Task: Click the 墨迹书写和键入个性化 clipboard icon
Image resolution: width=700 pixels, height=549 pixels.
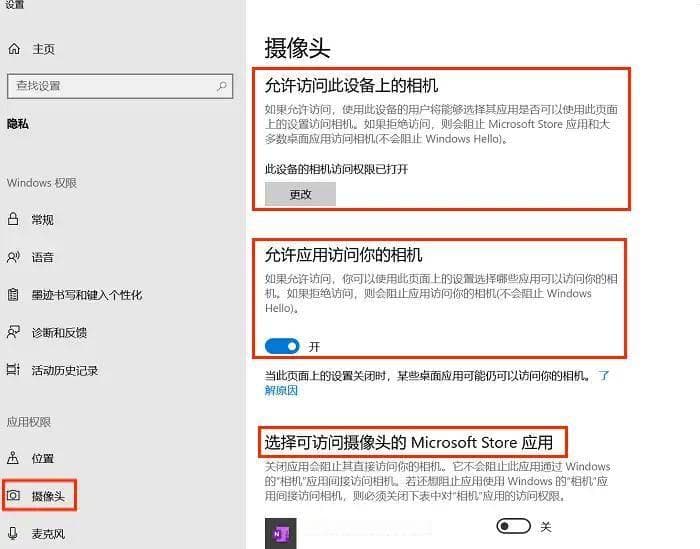Action: pyautogui.click(x=13, y=295)
